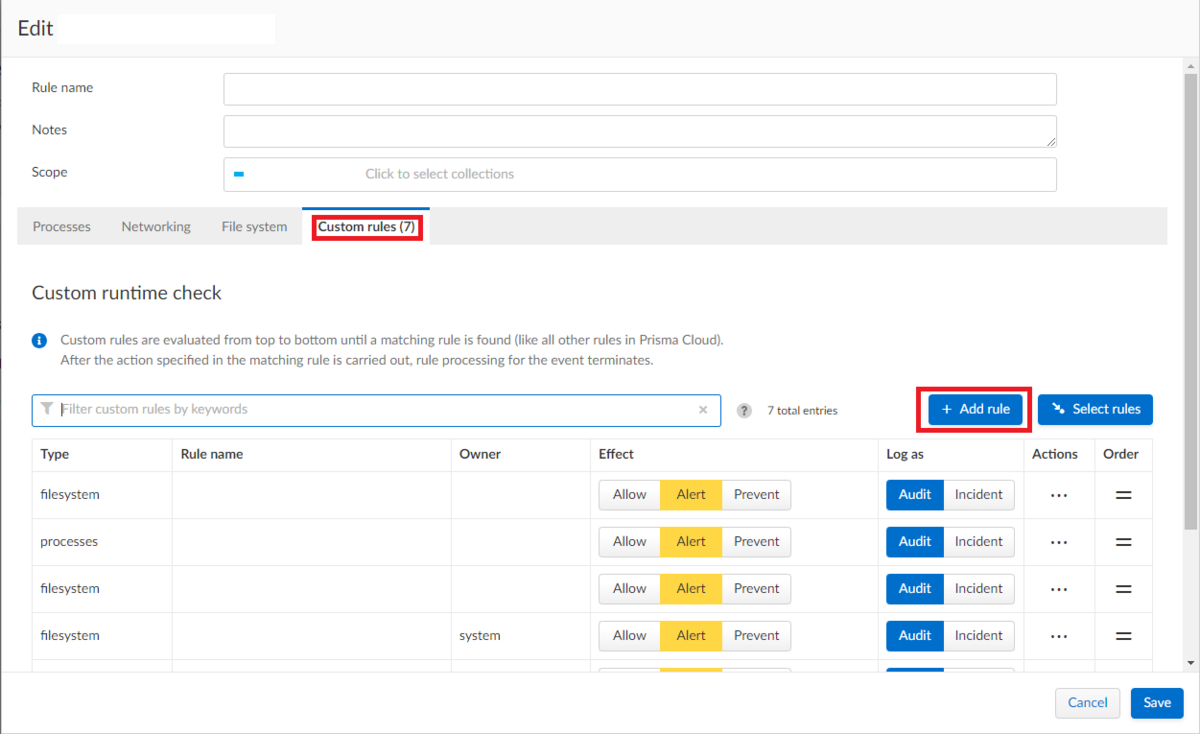Switch to the Networking tab

(x=156, y=227)
